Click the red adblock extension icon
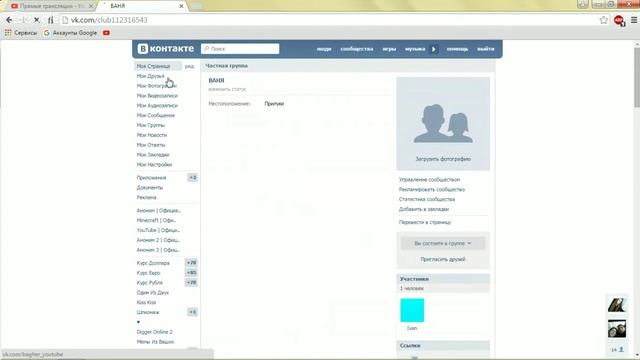 [619, 20]
